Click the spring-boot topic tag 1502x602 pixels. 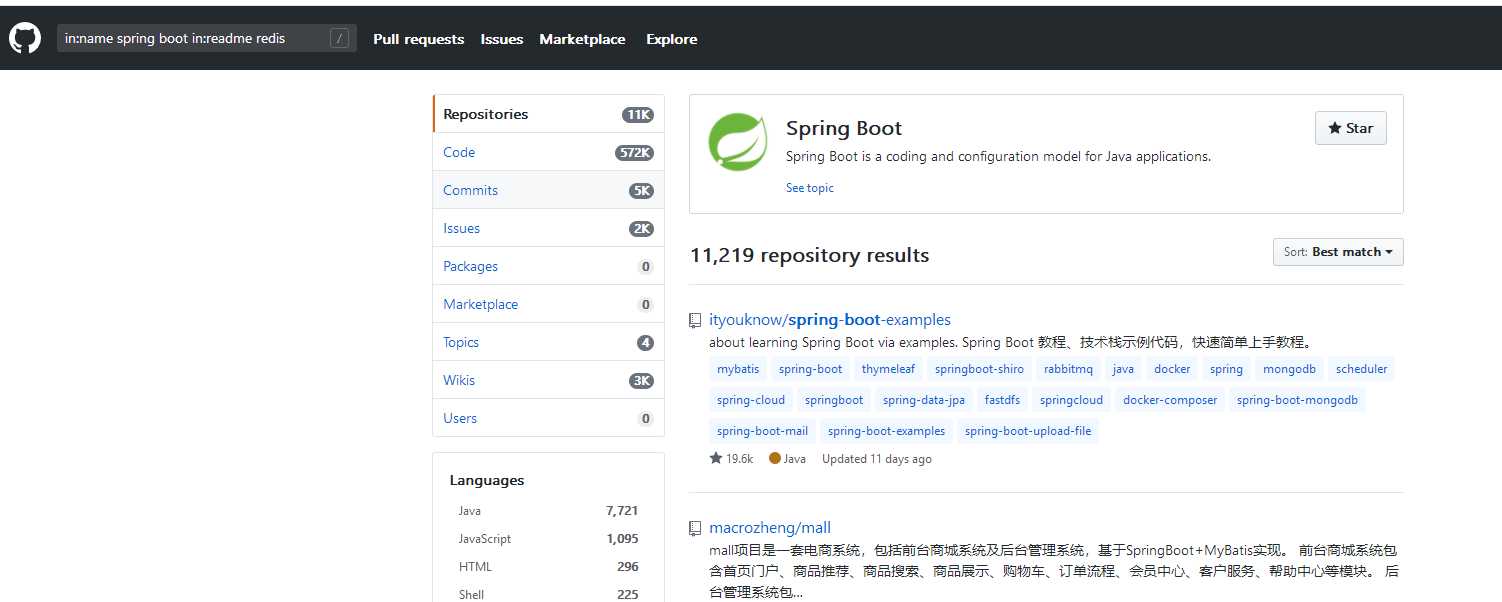tap(811, 369)
